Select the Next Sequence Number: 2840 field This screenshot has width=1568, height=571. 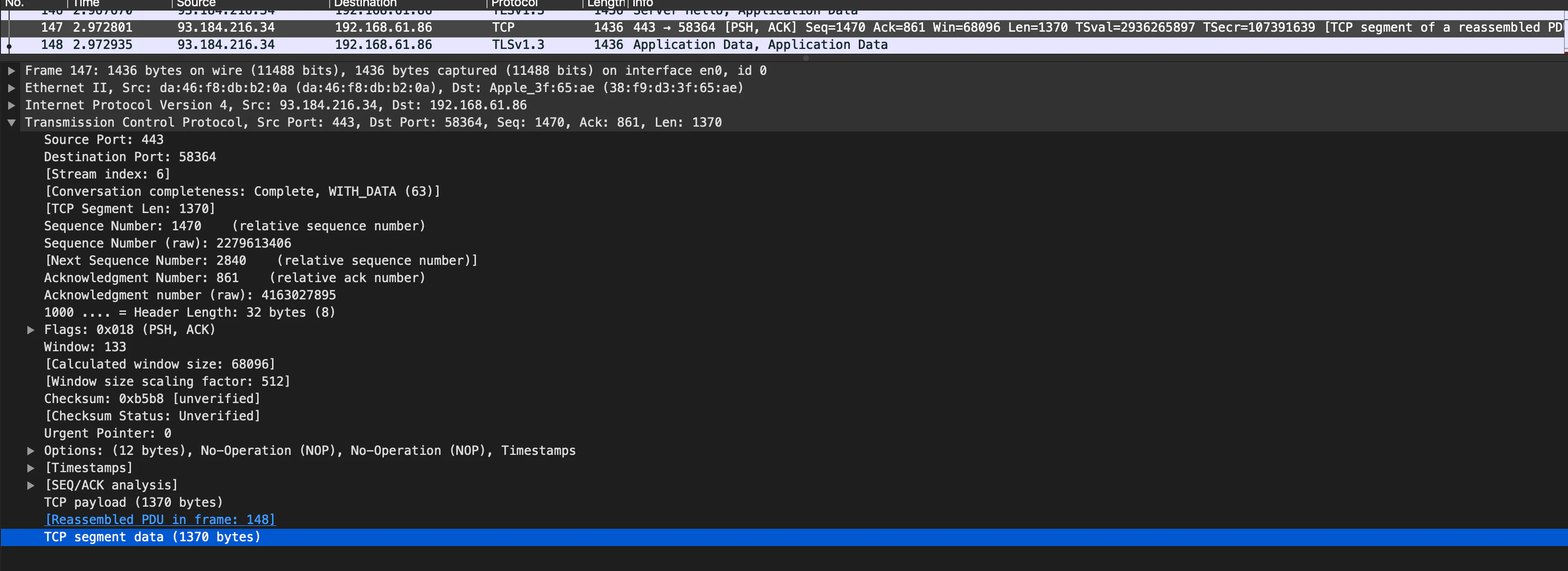coord(261,261)
